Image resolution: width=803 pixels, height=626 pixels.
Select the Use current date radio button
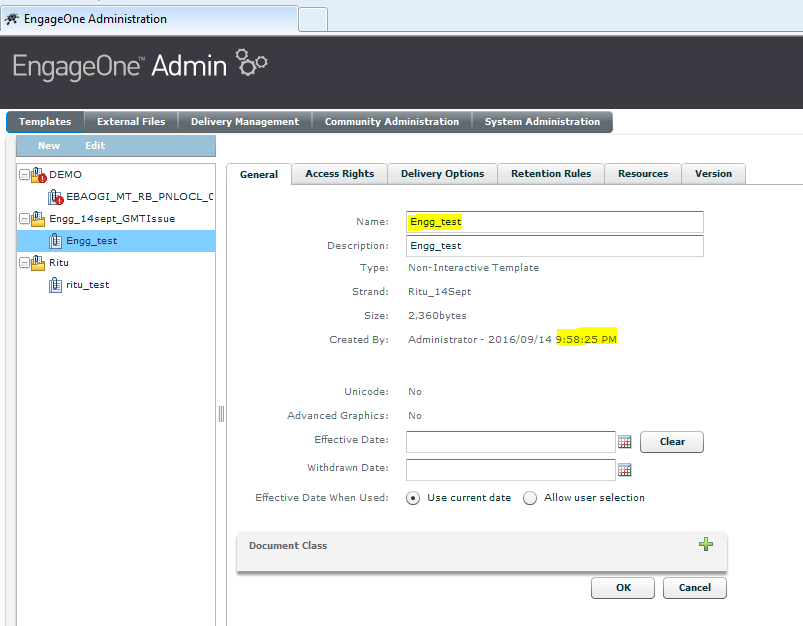click(413, 498)
